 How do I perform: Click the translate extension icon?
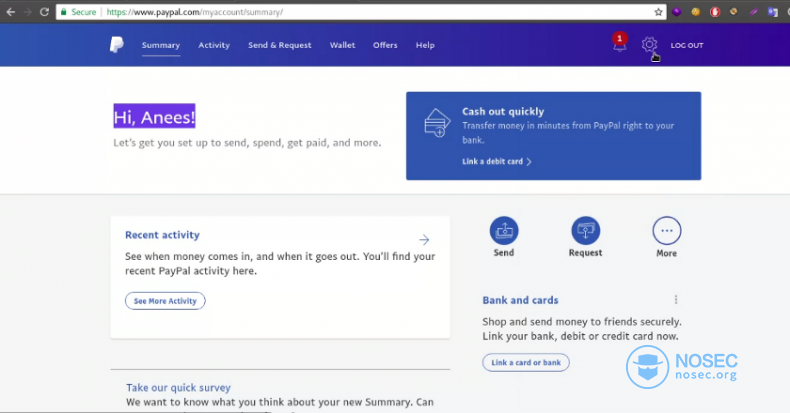point(772,12)
